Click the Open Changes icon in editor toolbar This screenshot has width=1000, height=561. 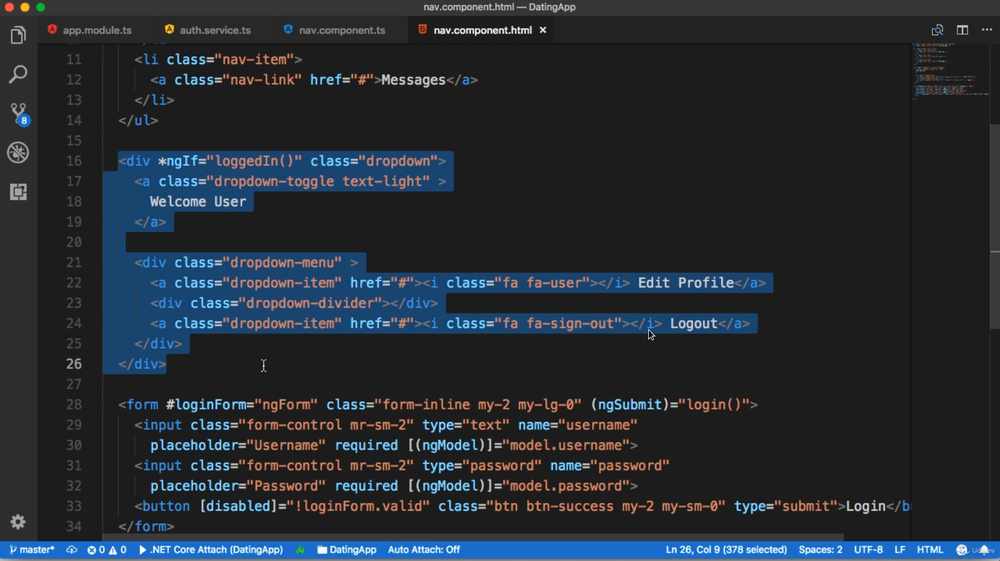click(937, 30)
